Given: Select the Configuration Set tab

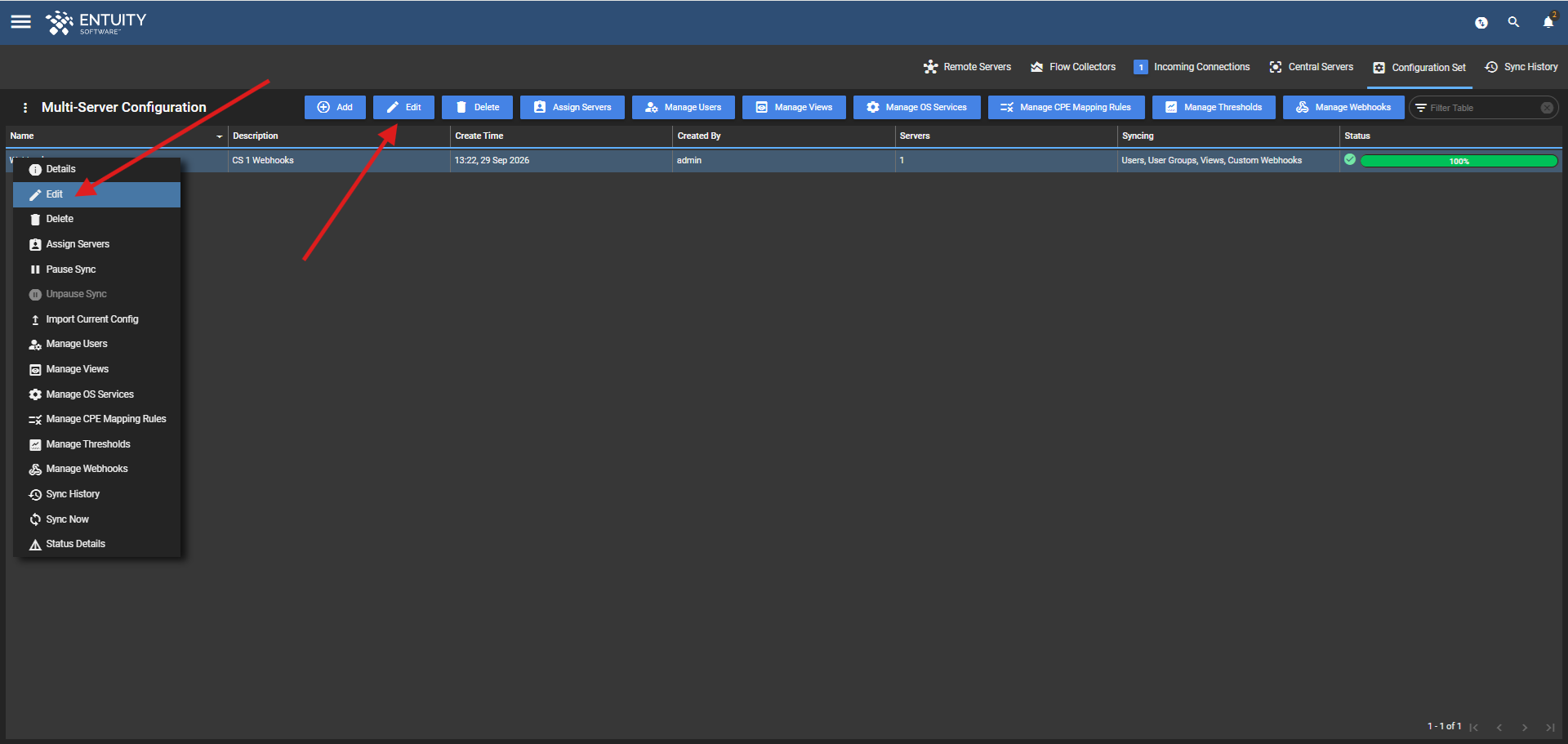Looking at the screenshot, I should [1419, 68].
